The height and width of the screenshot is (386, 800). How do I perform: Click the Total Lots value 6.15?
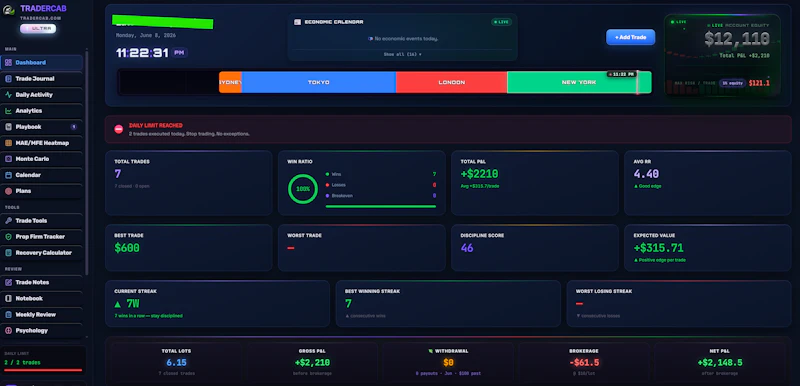click(x=177, y=363)
